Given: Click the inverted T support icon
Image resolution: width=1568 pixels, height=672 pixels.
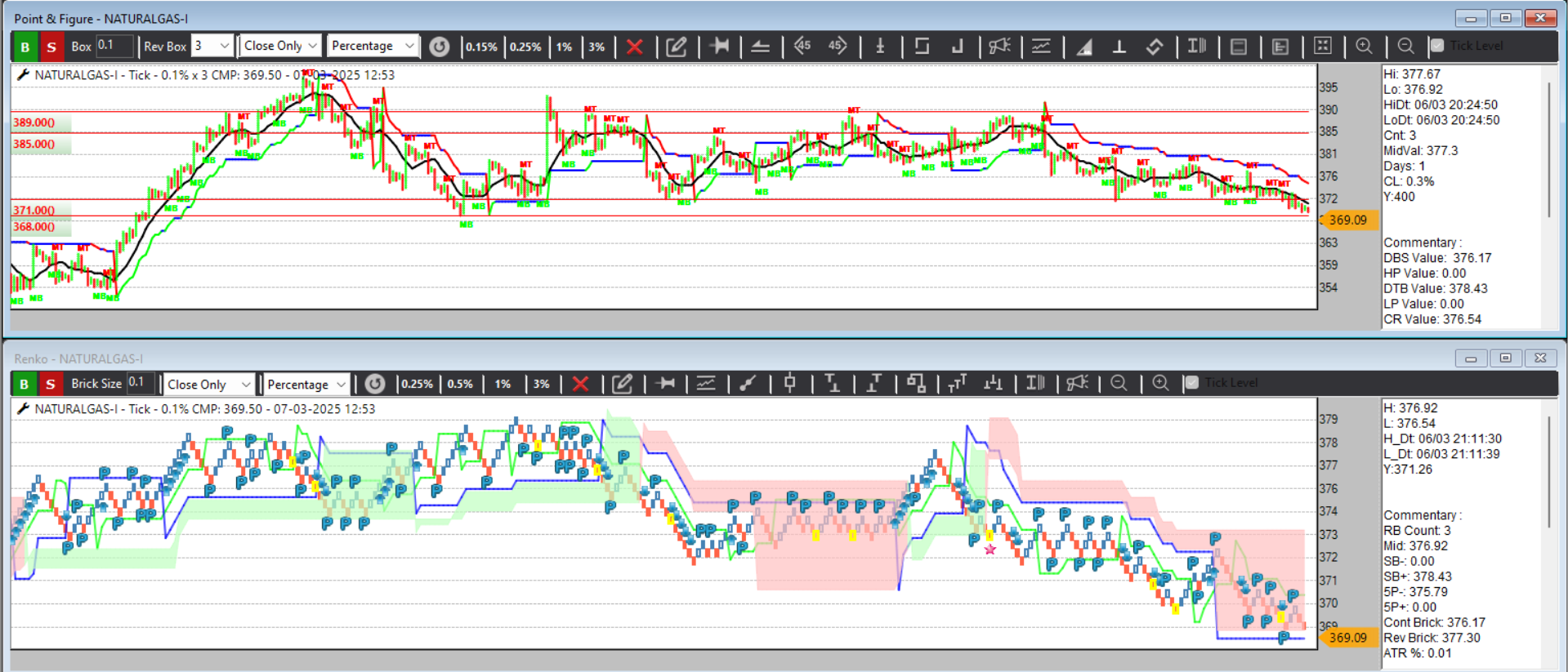Looking at the screenshot, I should click(x=1119, y=47).
